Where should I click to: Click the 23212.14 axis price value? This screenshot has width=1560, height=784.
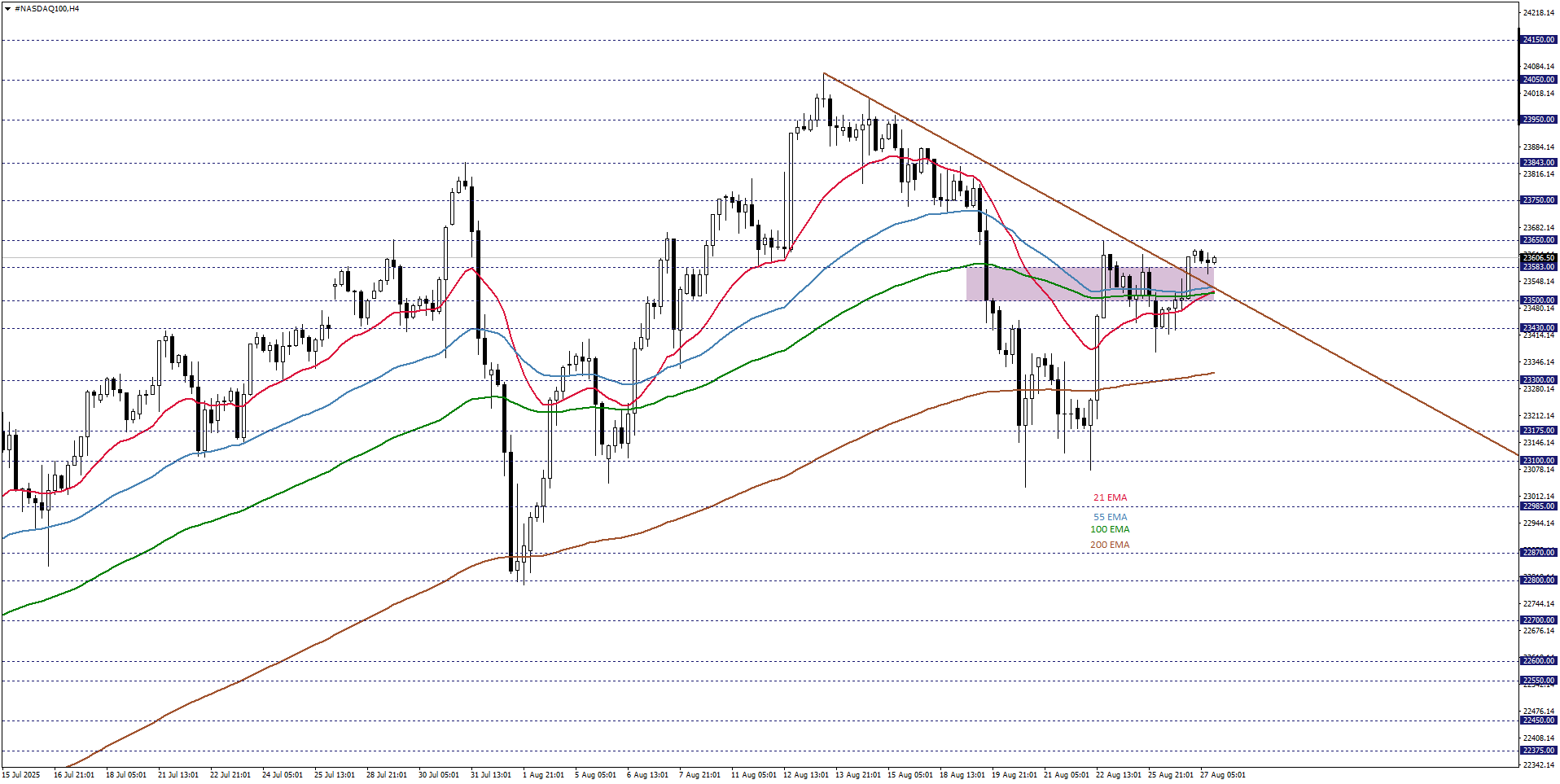1538,416
